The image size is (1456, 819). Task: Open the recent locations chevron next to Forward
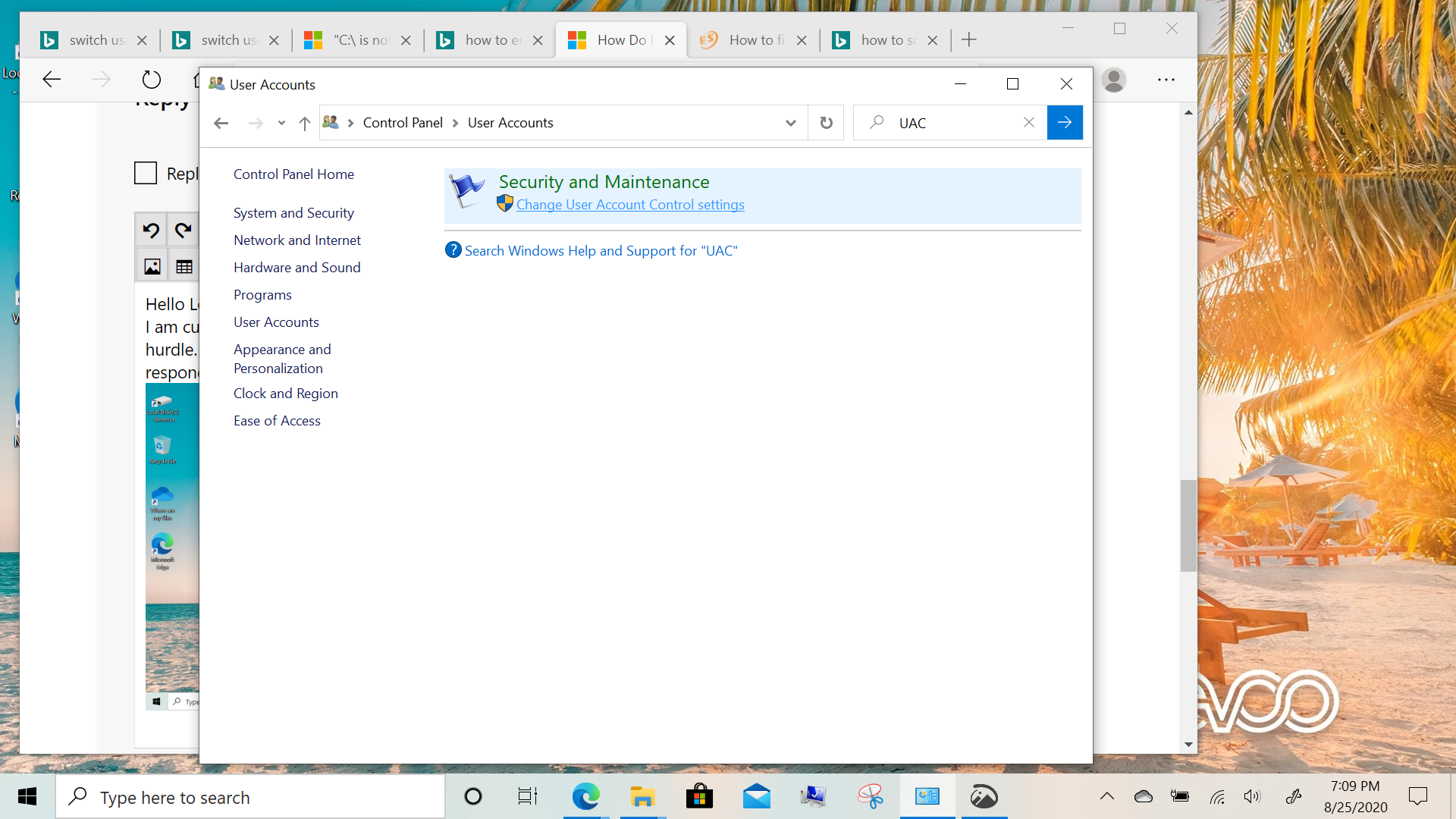(281, 123)
